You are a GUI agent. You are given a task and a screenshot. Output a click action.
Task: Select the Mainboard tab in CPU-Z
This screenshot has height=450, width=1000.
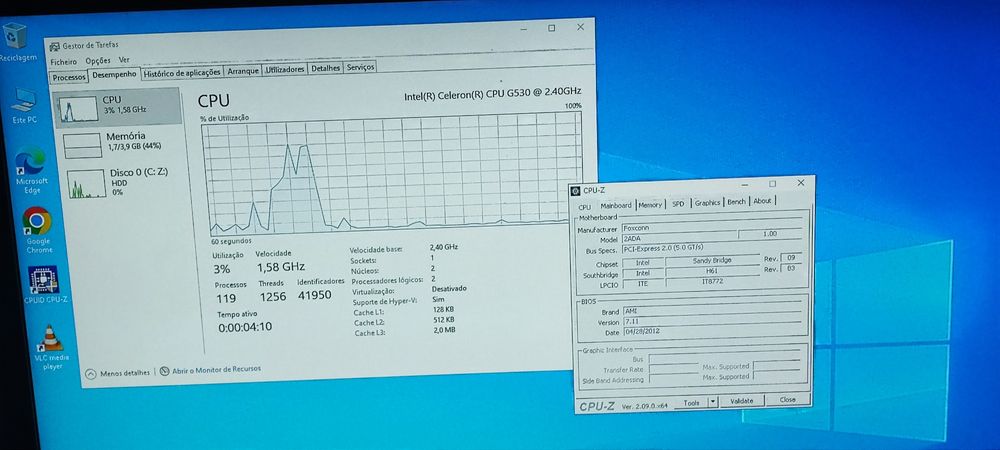(616, 205)
